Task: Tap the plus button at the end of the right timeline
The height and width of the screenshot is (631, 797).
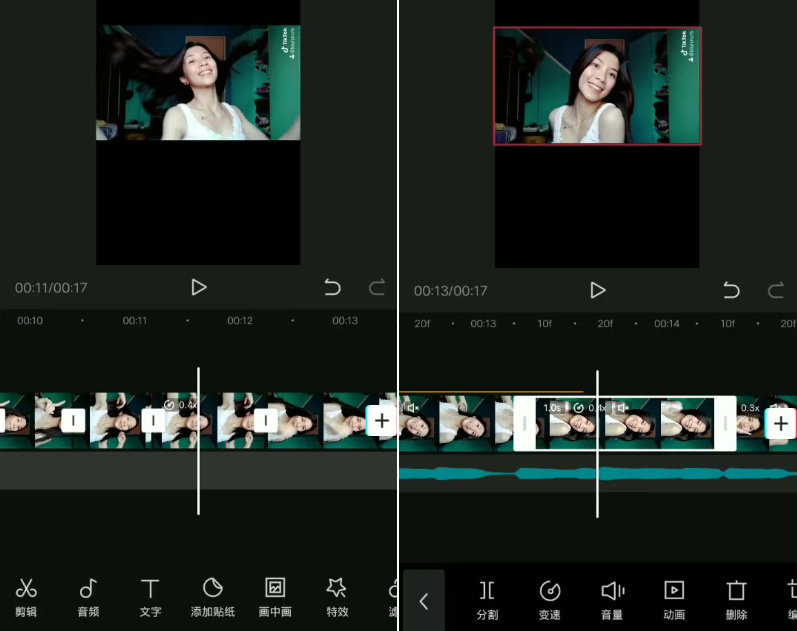Action: (x=780, y=424)
